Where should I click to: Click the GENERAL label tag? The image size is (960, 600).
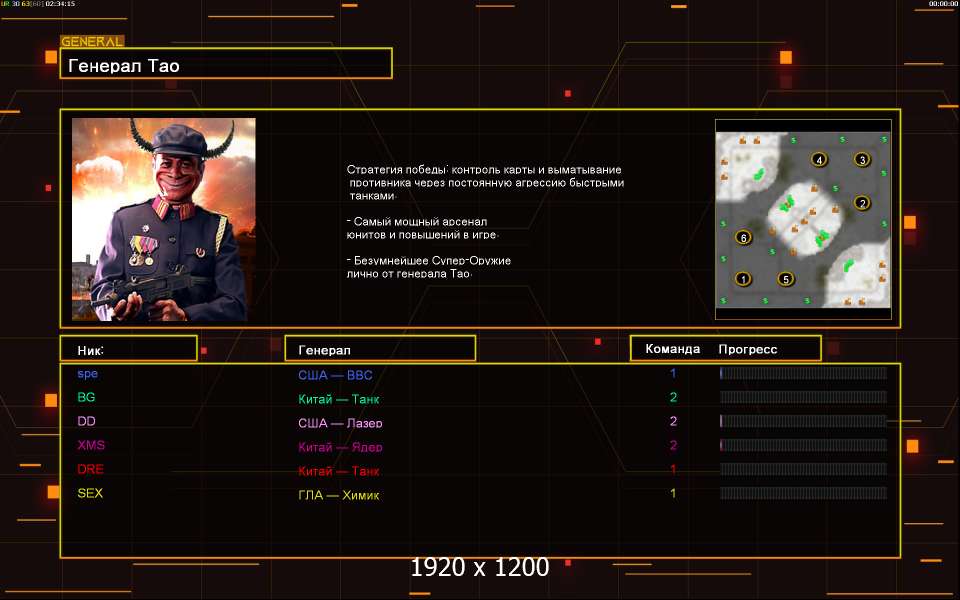92,41
